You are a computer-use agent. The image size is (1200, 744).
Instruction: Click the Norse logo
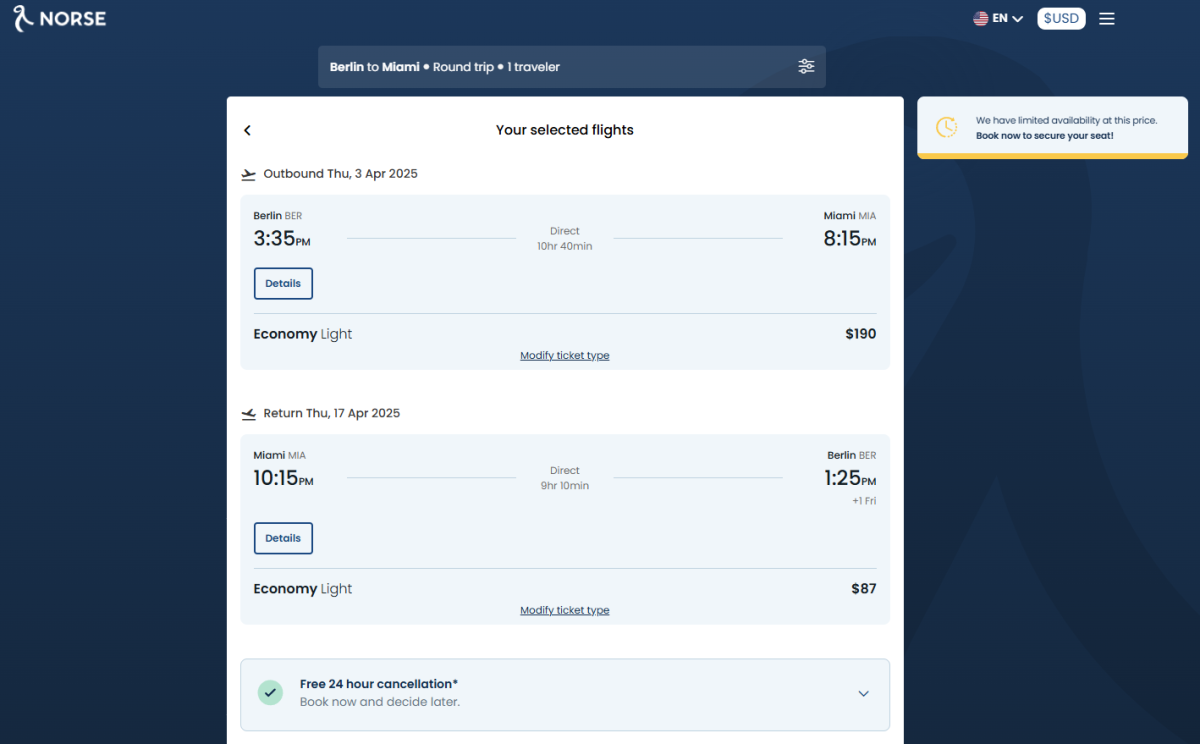[59, 18]
